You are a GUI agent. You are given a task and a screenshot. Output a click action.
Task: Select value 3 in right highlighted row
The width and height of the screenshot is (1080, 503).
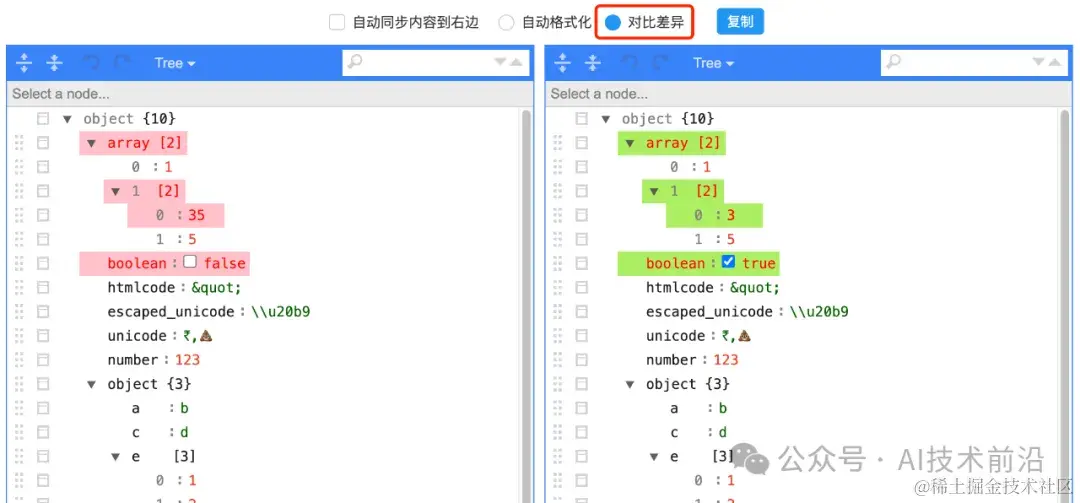pyautogui.click(x=731, y=215)
